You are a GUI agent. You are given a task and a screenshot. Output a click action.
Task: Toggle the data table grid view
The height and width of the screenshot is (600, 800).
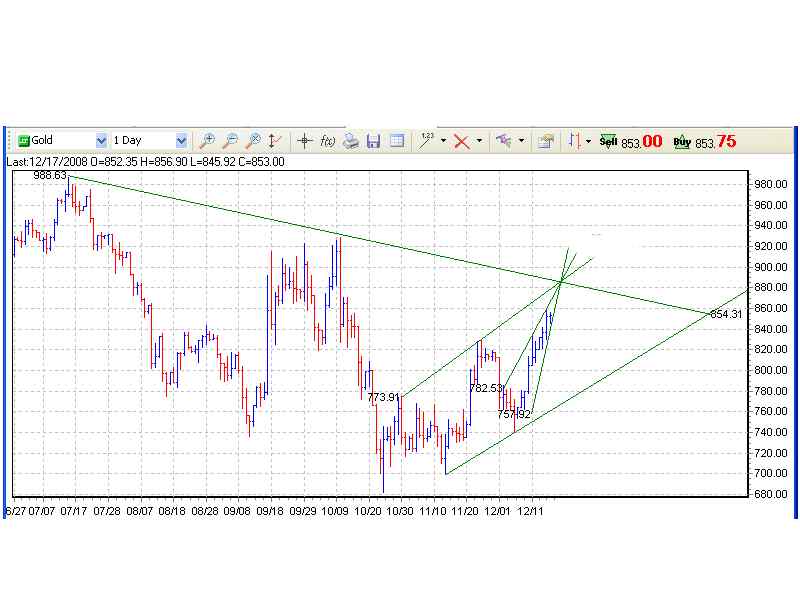pyautogui.click(x=396, y=141)
